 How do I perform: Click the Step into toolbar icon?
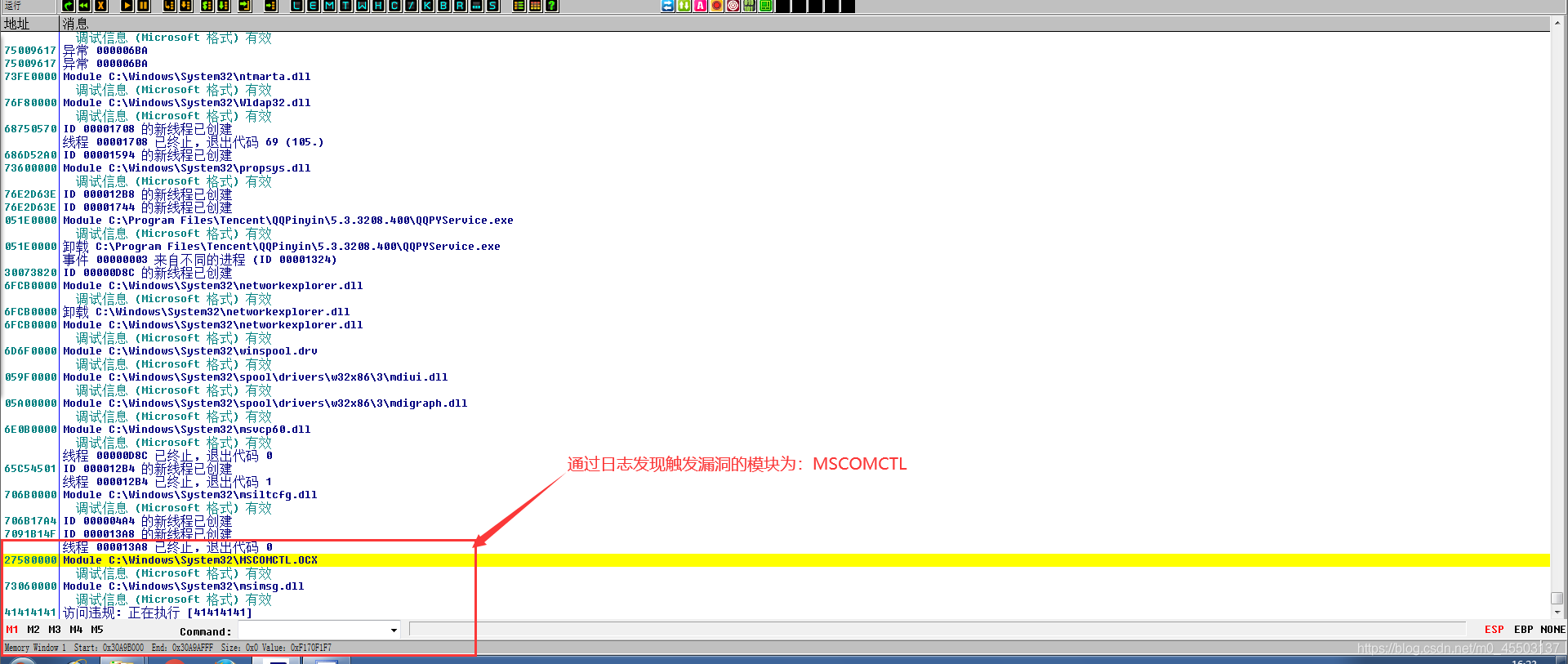tap(169, 6)
